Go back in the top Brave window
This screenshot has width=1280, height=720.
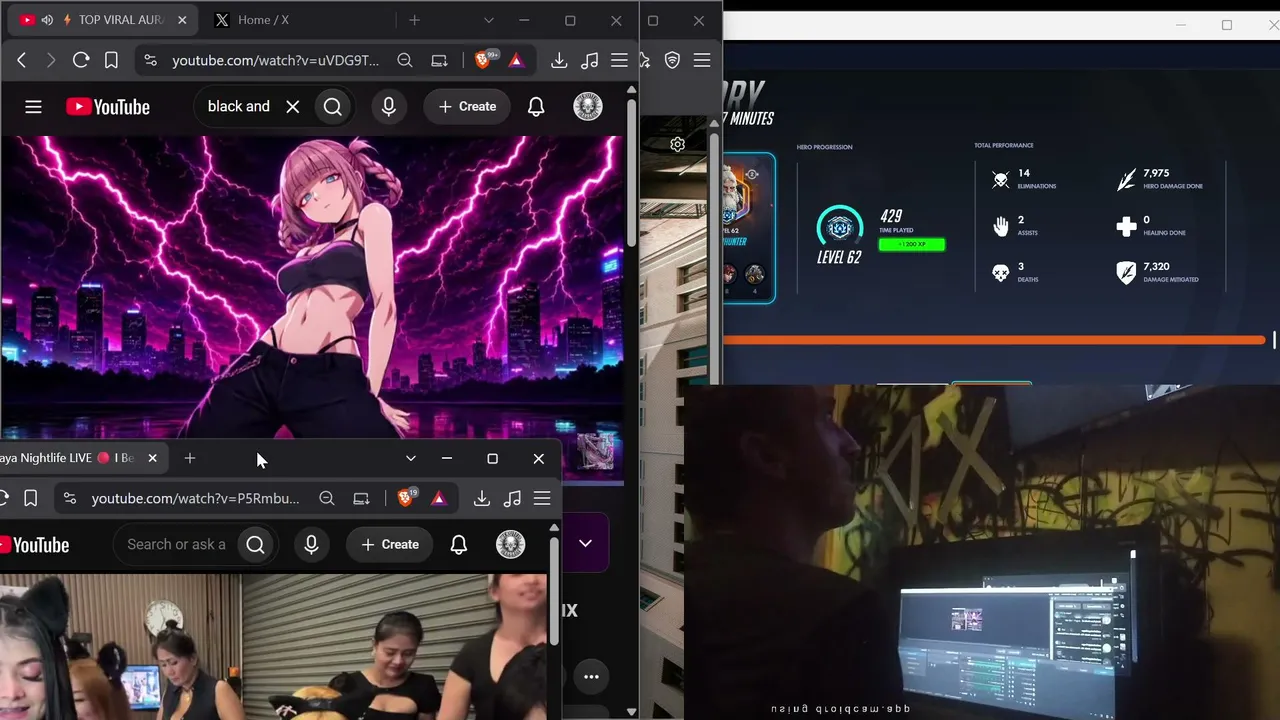[x=21, y=61]
